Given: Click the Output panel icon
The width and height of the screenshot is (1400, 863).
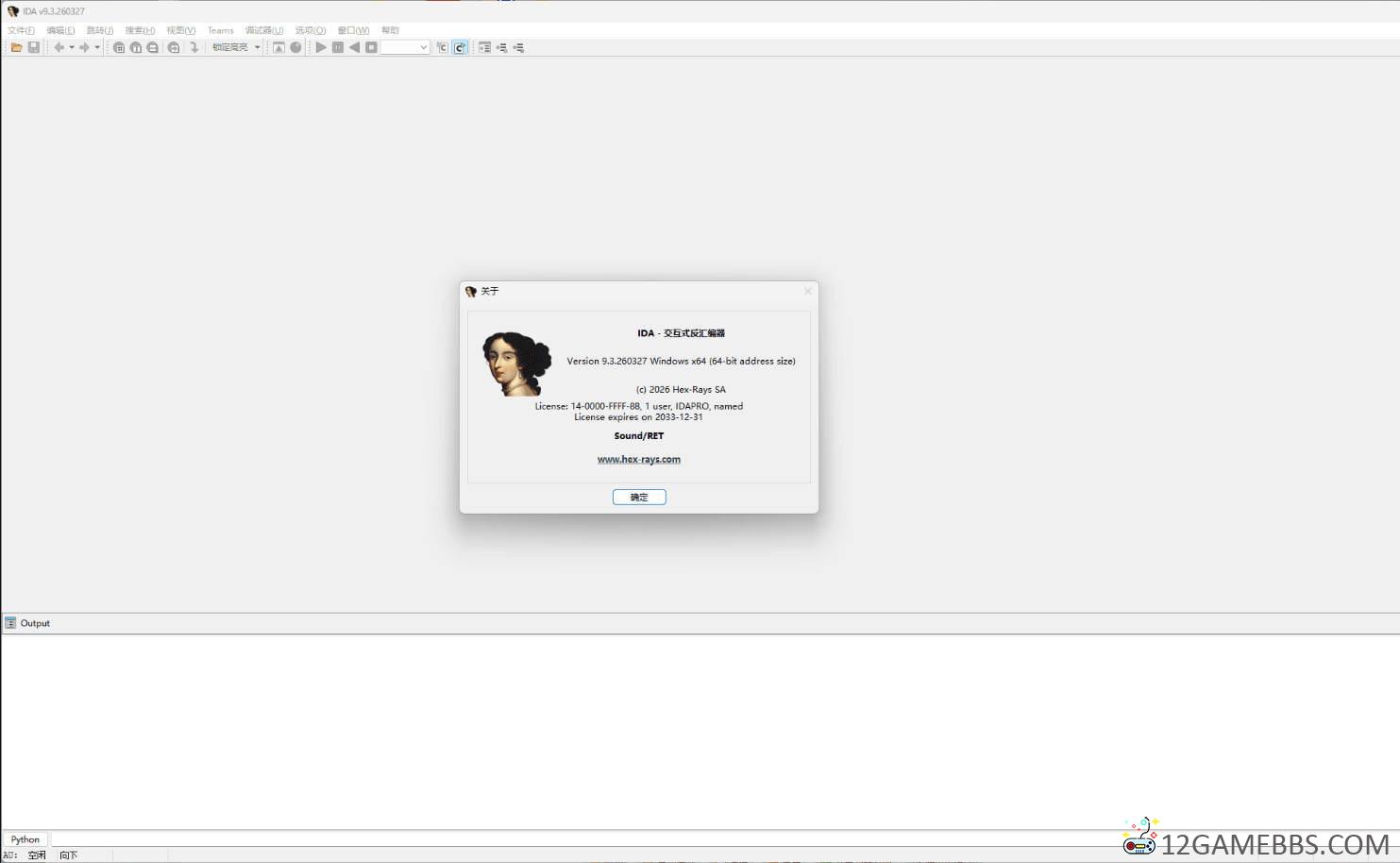Looking at the screenshot, I should pyautogui.click(x=10, y=623).
